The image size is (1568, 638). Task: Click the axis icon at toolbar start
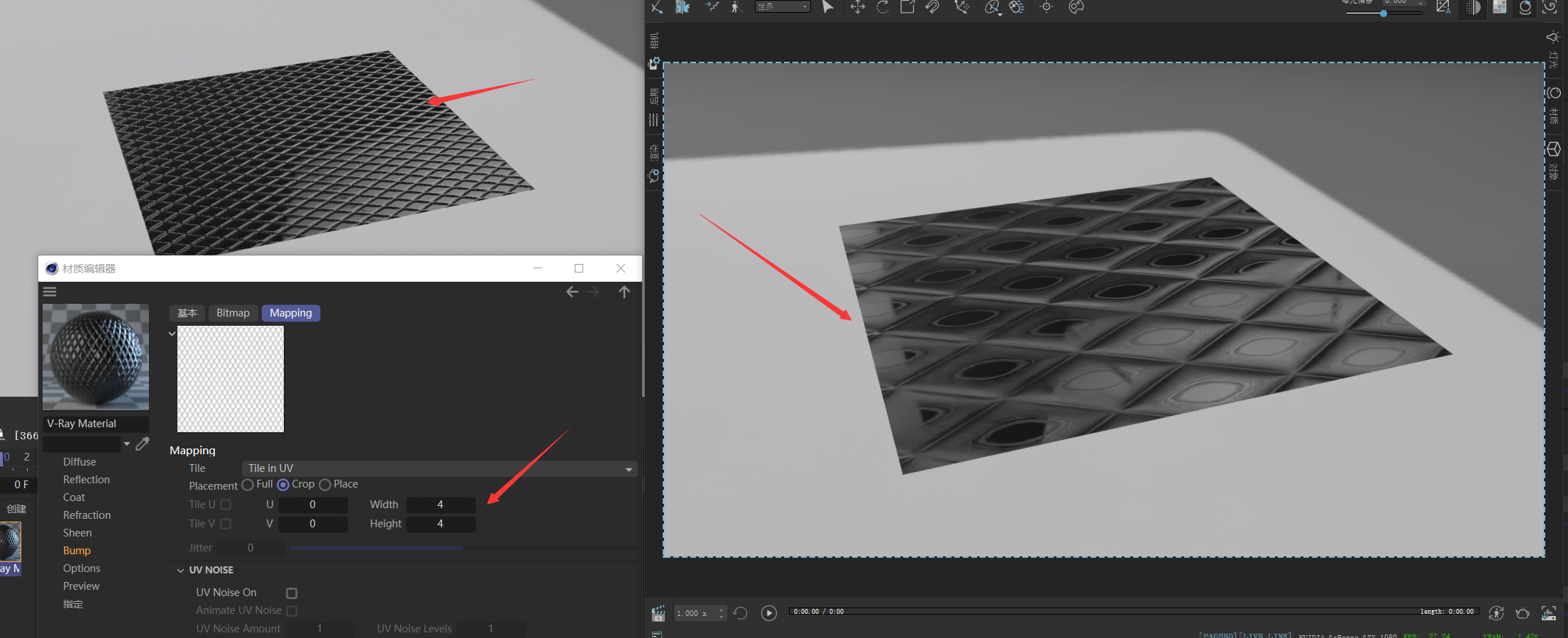coord(657,7)
